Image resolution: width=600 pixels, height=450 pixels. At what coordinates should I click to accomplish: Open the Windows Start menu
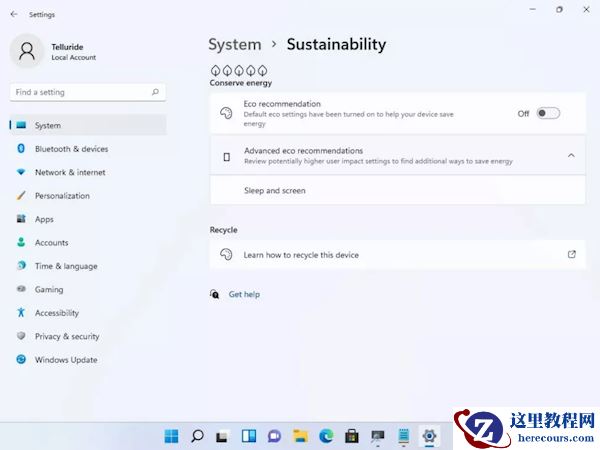click(x=171, y=436)
